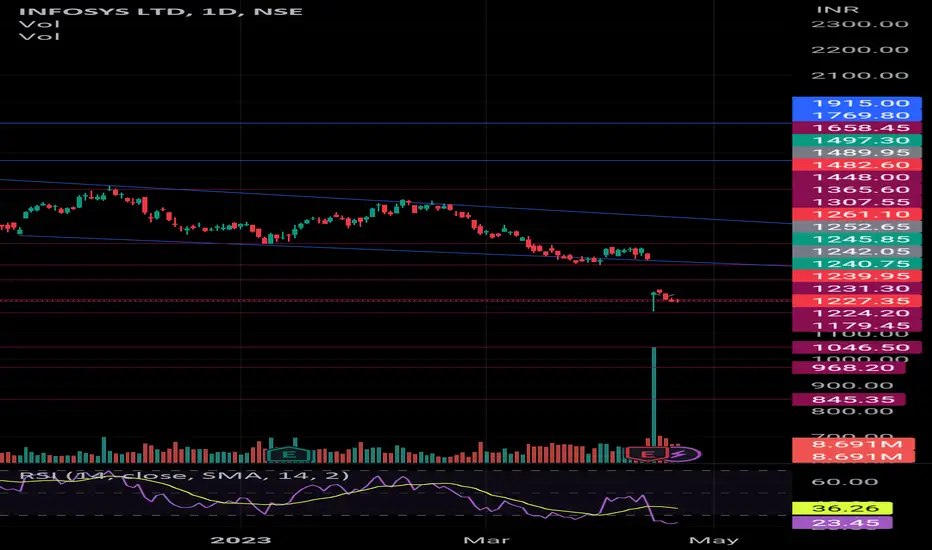The width and height of the screenshot is (932, 550).
Task: Click the Mar label on time axis
Action: 486,540
